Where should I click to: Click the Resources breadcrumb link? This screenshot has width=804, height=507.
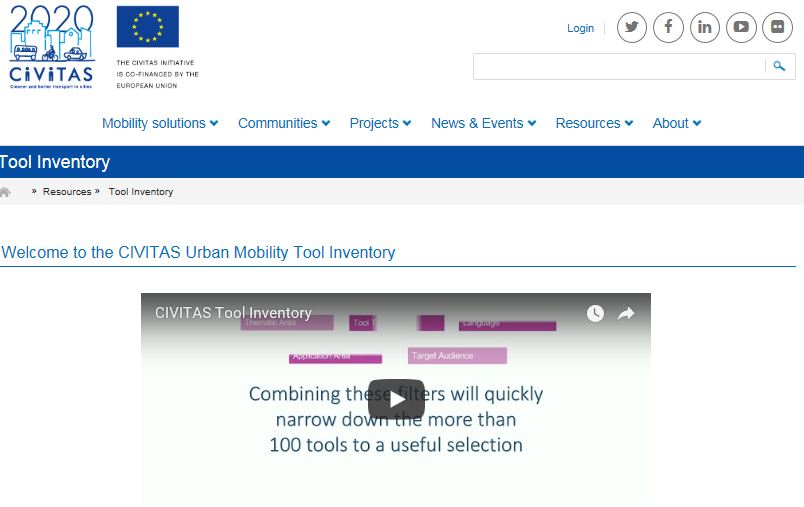tap(67, 192)
